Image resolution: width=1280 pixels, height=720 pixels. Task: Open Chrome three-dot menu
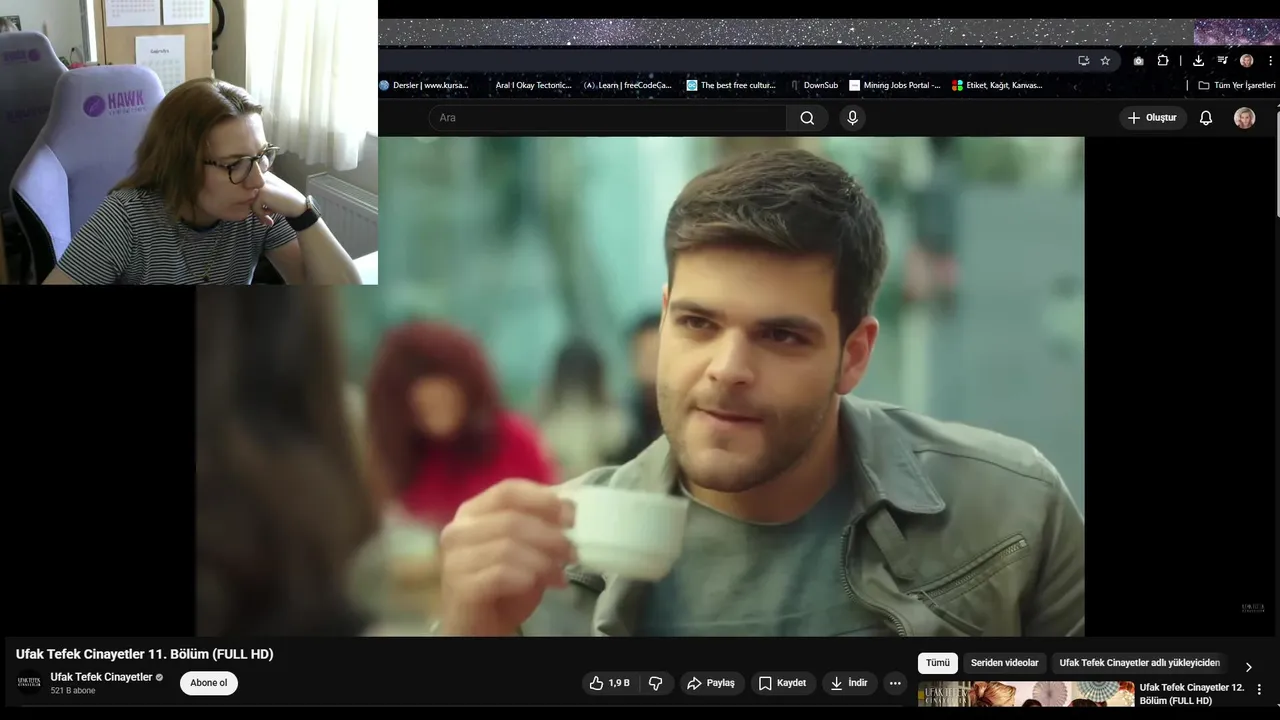point(1268,61)
